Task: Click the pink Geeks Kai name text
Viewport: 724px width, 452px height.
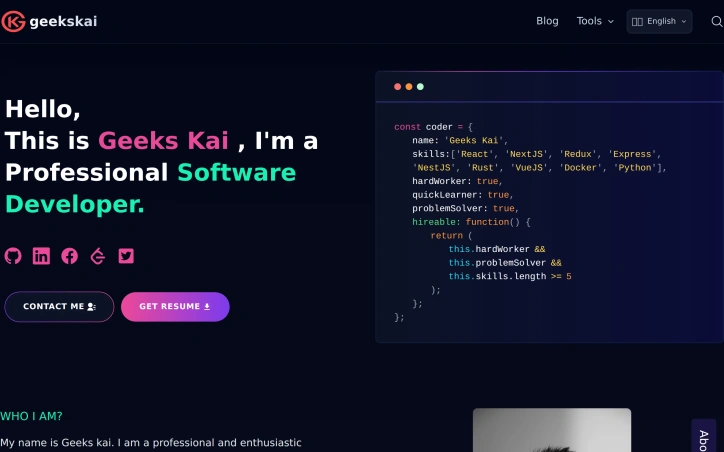Action: 163,140
